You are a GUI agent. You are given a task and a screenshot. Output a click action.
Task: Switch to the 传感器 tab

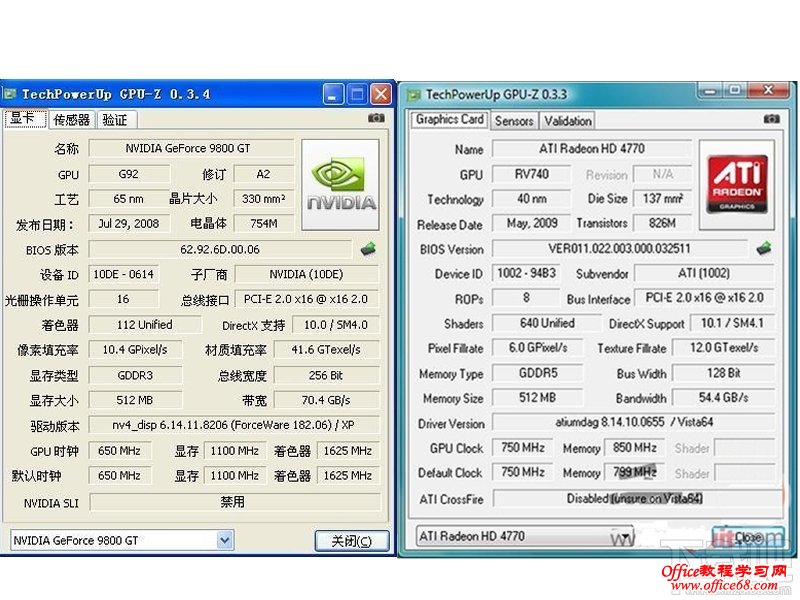pyautogui.click(x=71, y=120)
